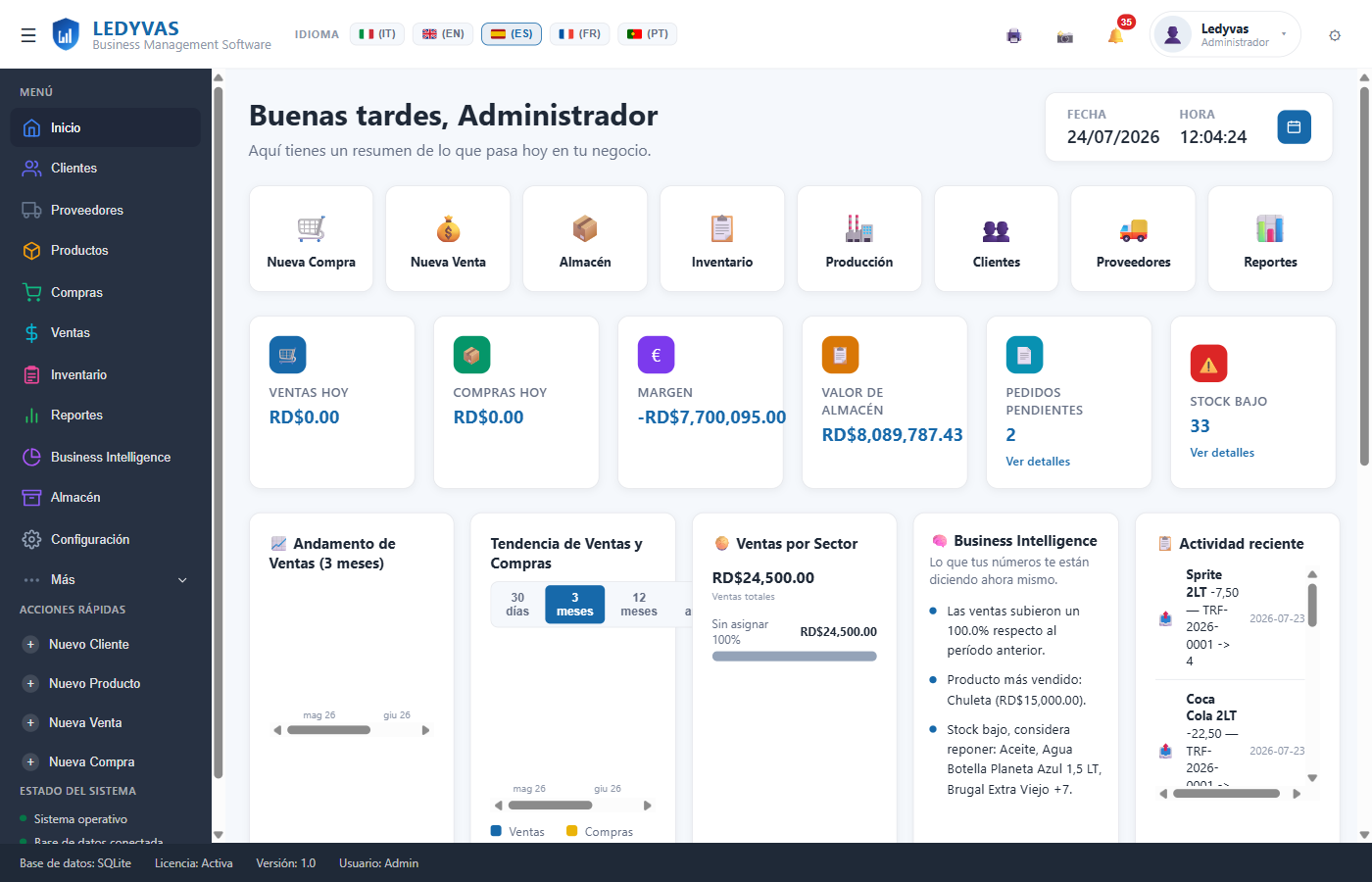Viewport: 1372px width, 882px height.
Task: Select Spanish (ES) language
Action: coord(512,34)
